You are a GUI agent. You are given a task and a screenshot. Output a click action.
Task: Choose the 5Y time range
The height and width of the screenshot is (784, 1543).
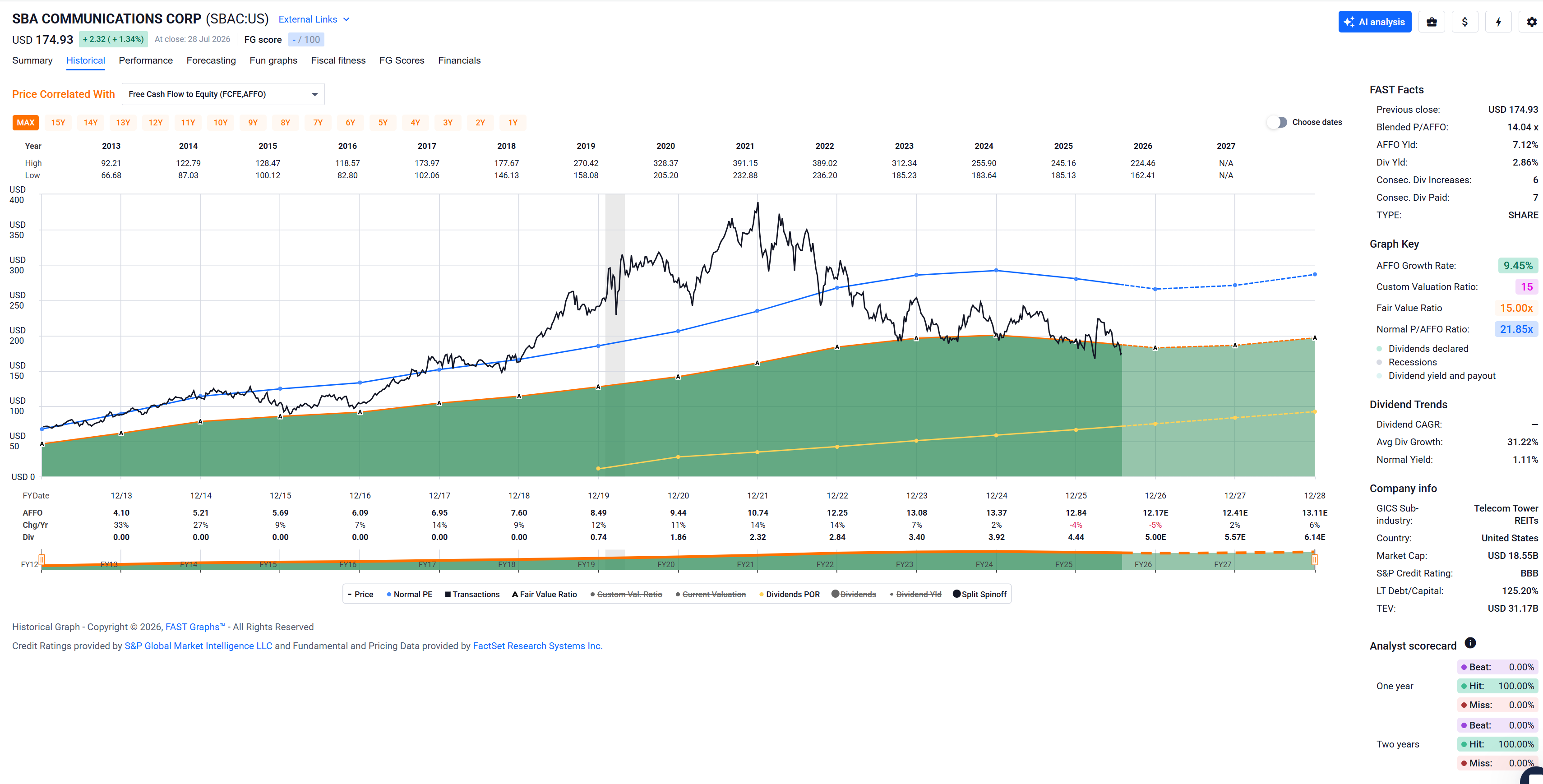coord(383,123)
